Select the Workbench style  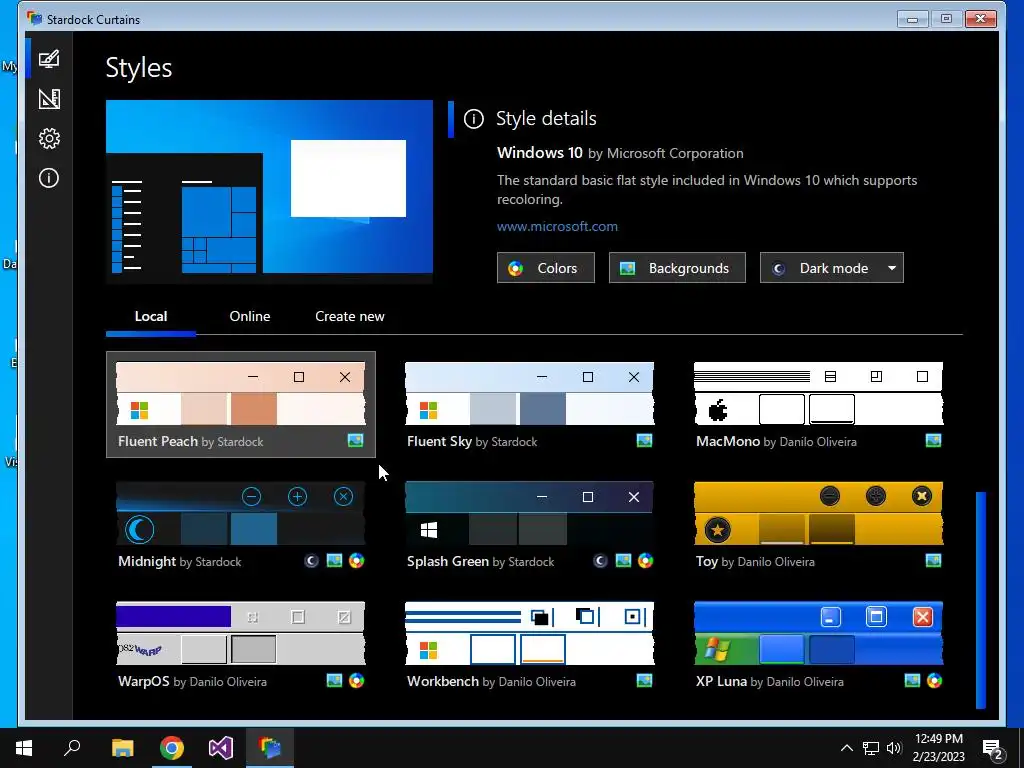coord(529,645)
